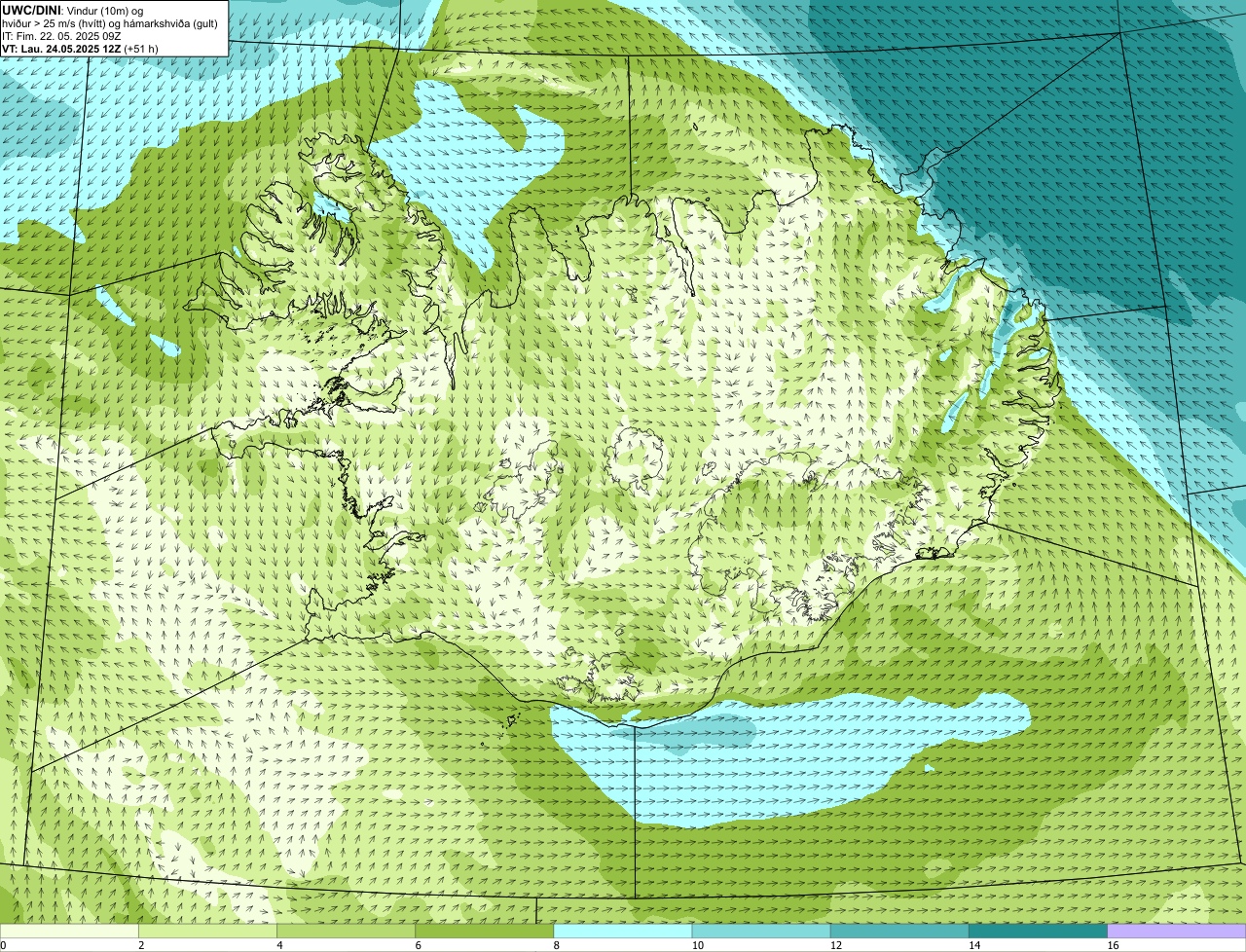The width and height of the screenshot is (1246, 952).
Task: Click the "VT: Lau. 24.05.2025 12Z (+51 h)" line
Action: click(80, 49)
